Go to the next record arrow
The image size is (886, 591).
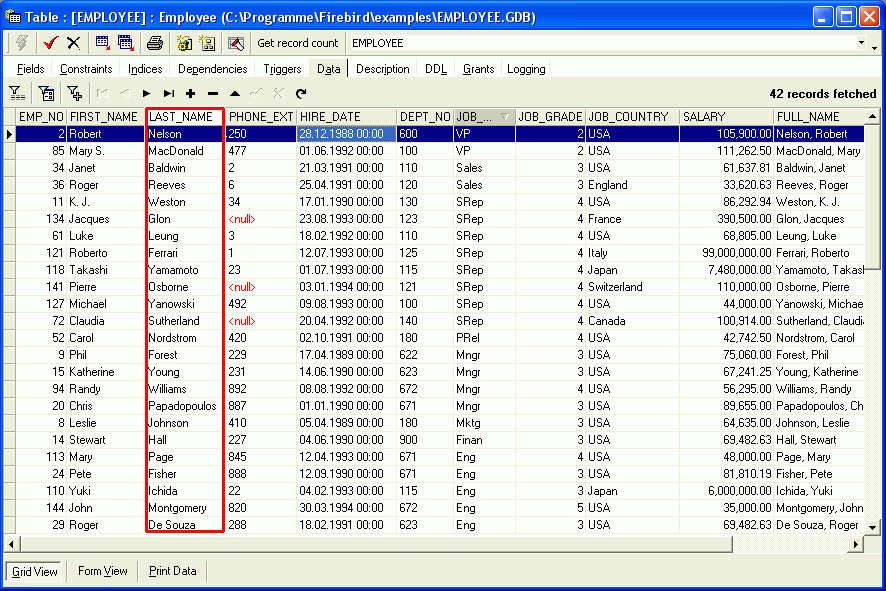pyautogui.click(x=146, y=94)
